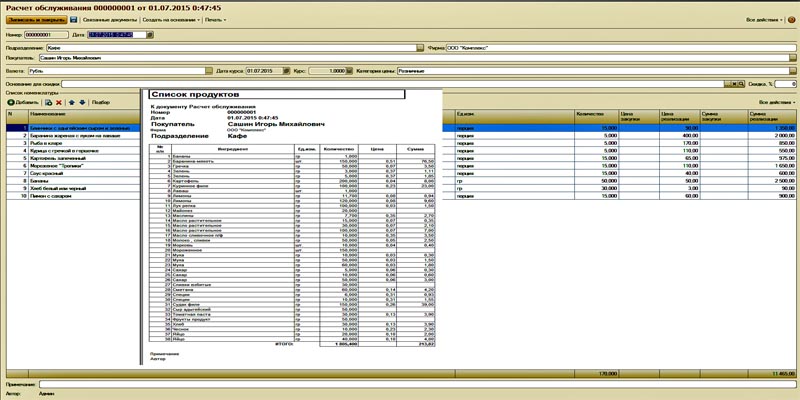Expand the Валюта dropdown
Image resolution: width=800 pixels, height=400 pixels.
click(211, 71)
